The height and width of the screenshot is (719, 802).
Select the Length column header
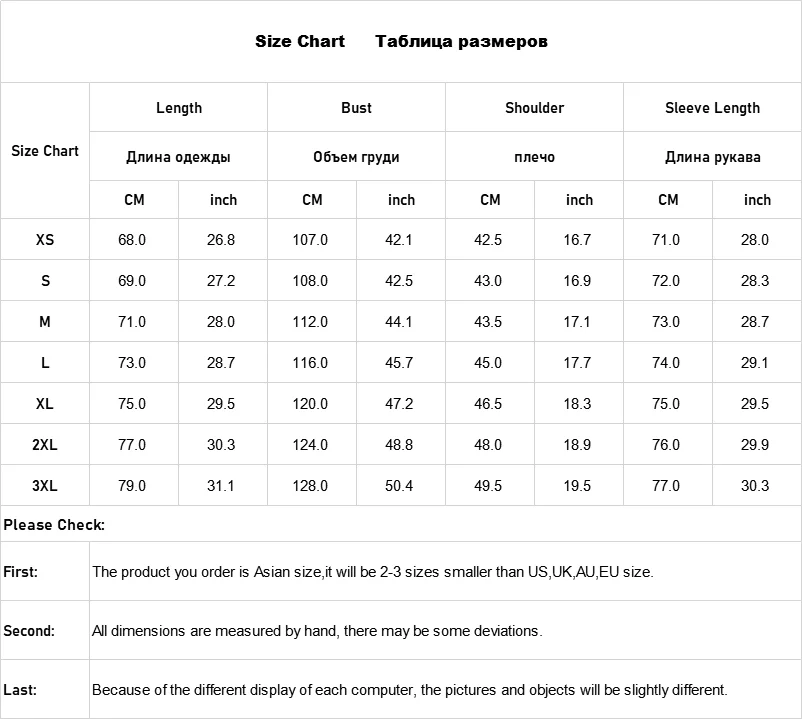point(179,108)
